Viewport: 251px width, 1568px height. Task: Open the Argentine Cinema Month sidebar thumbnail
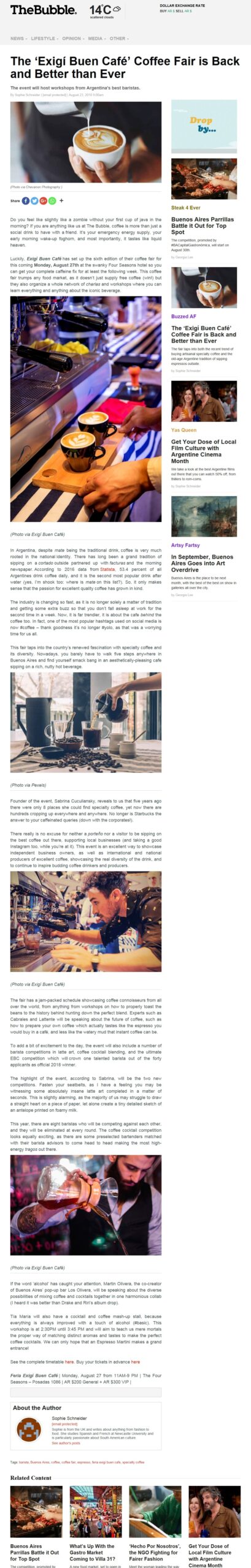[204, 402]
